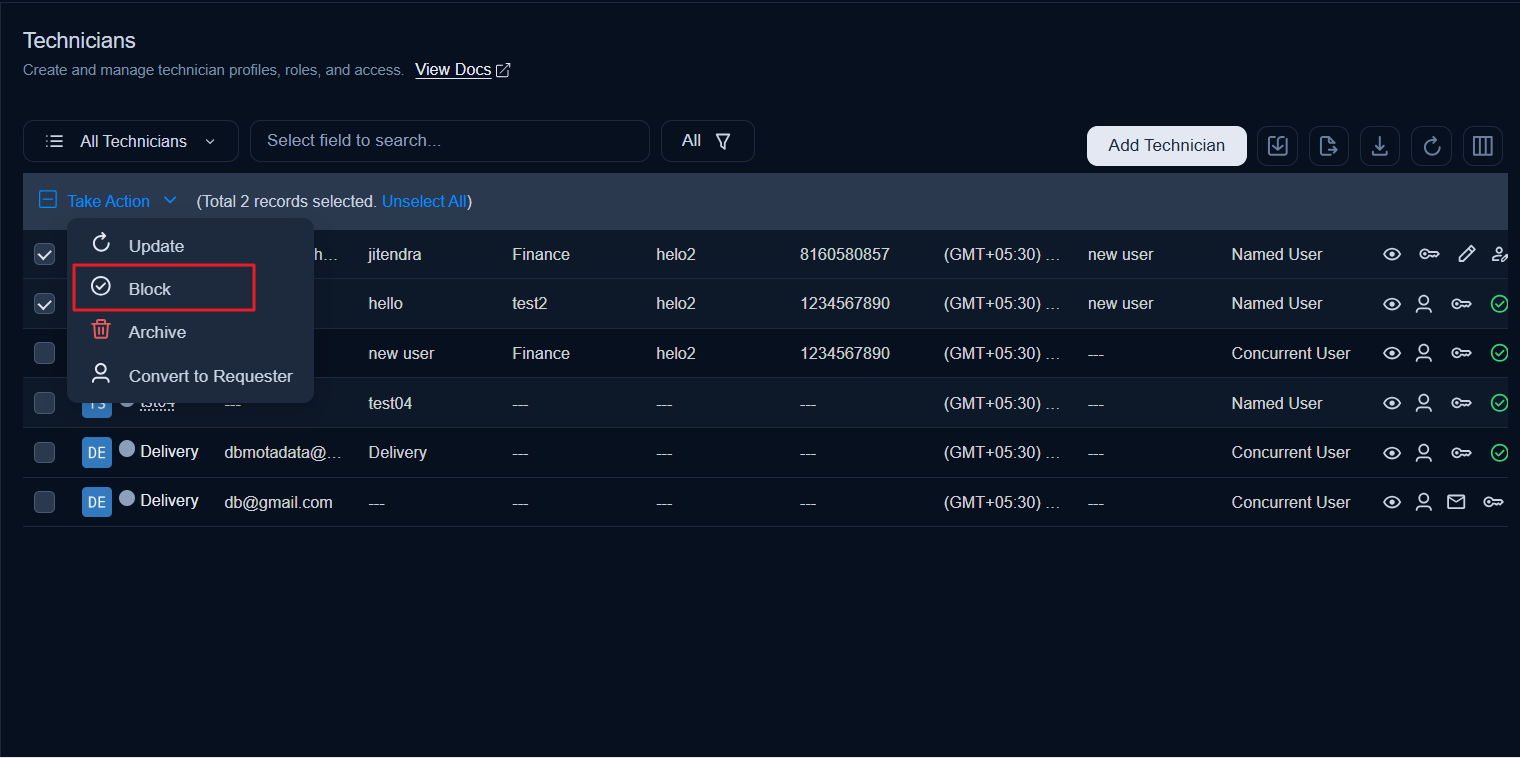Open the All Technicians dropdown
The height and width of the screenshot is (758, 1520).
point(131,141)
